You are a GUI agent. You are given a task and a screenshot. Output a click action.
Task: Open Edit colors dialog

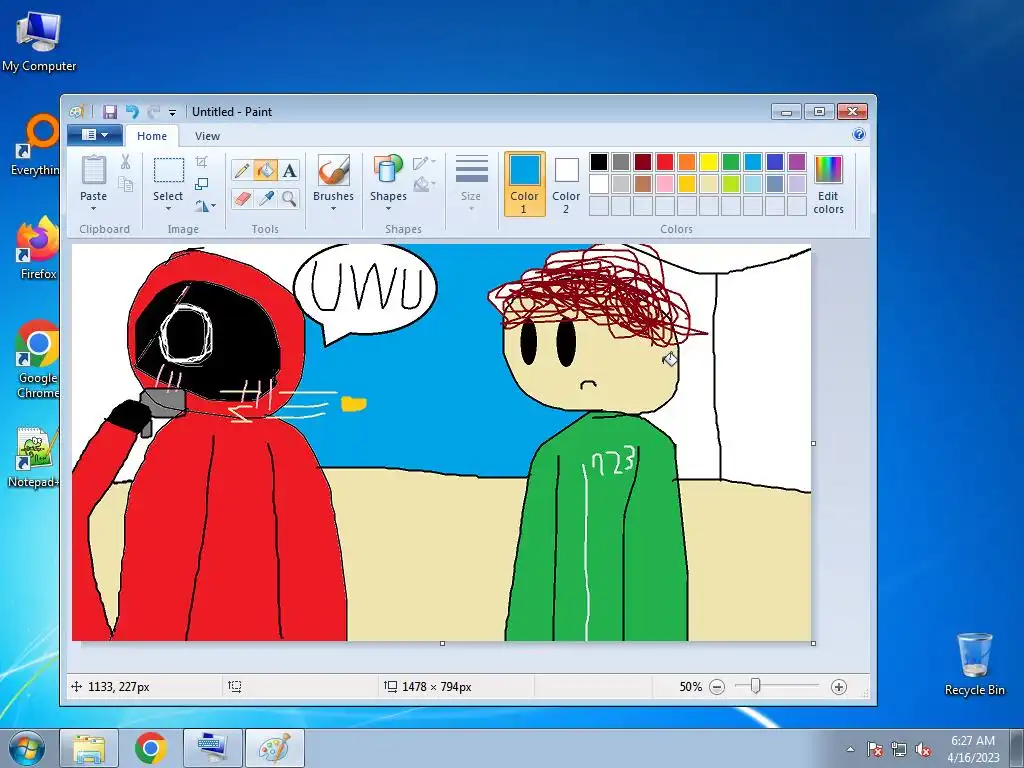tap(828, 185)
